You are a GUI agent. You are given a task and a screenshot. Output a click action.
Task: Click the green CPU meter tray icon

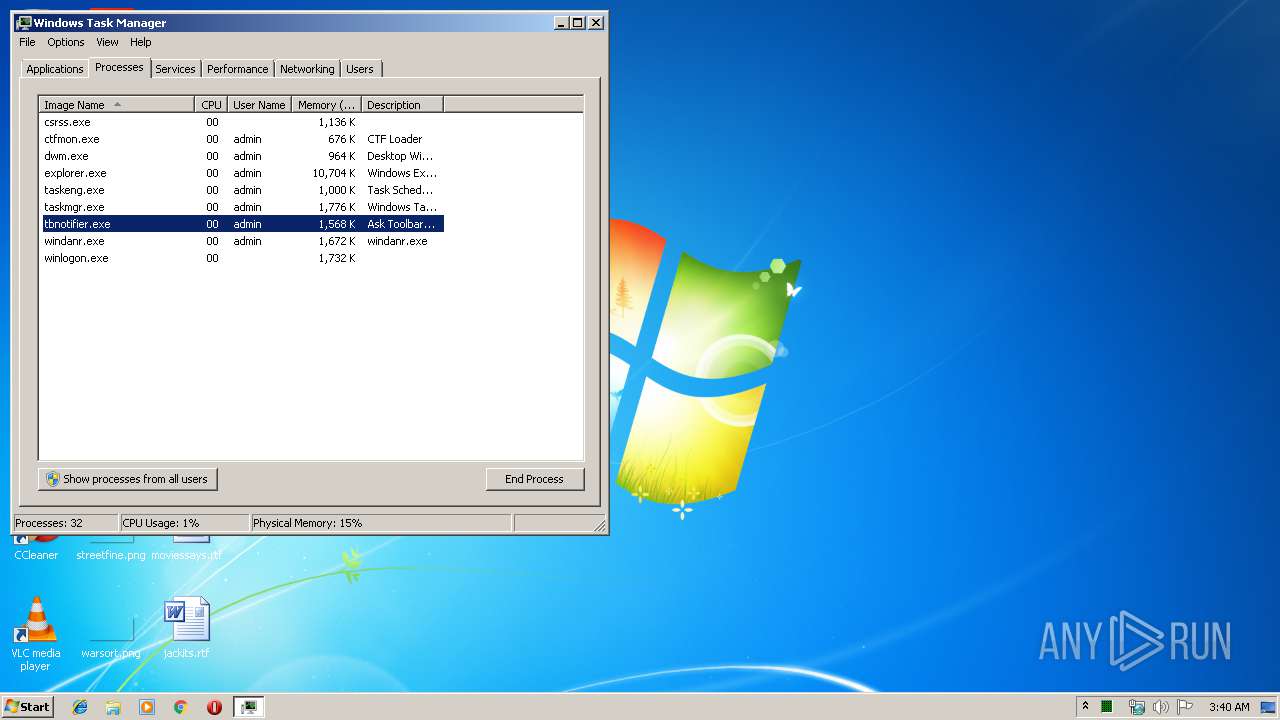[x=1107, y=707]
